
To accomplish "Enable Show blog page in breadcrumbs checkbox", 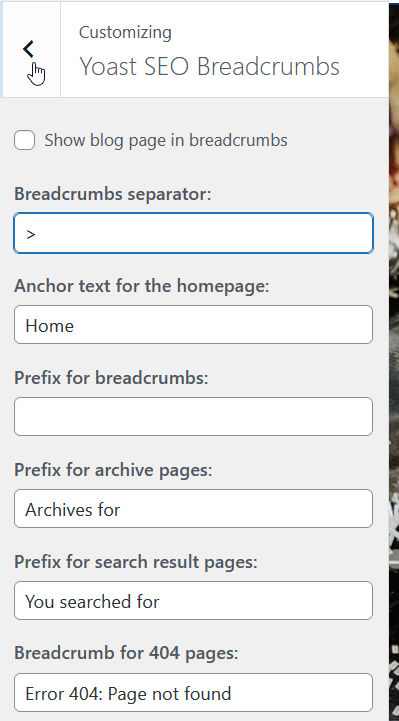I will click(24, 140).
